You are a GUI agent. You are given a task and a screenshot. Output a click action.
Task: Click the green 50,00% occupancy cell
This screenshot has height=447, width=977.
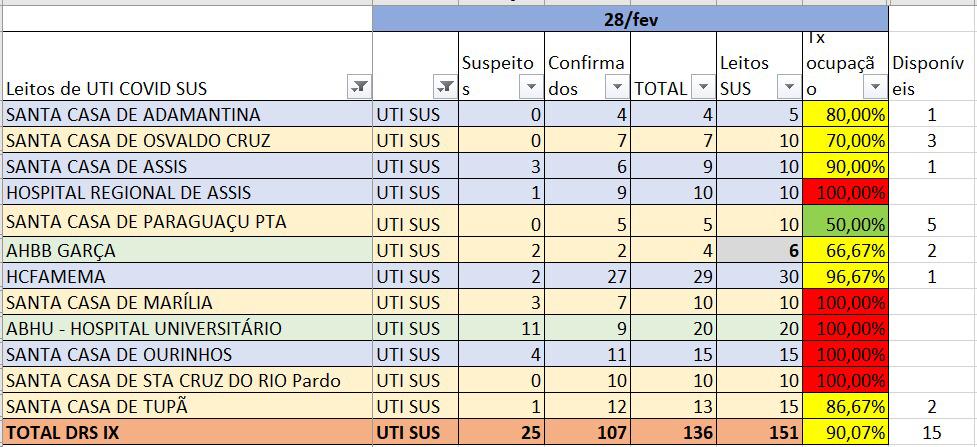tap(846, 222)
